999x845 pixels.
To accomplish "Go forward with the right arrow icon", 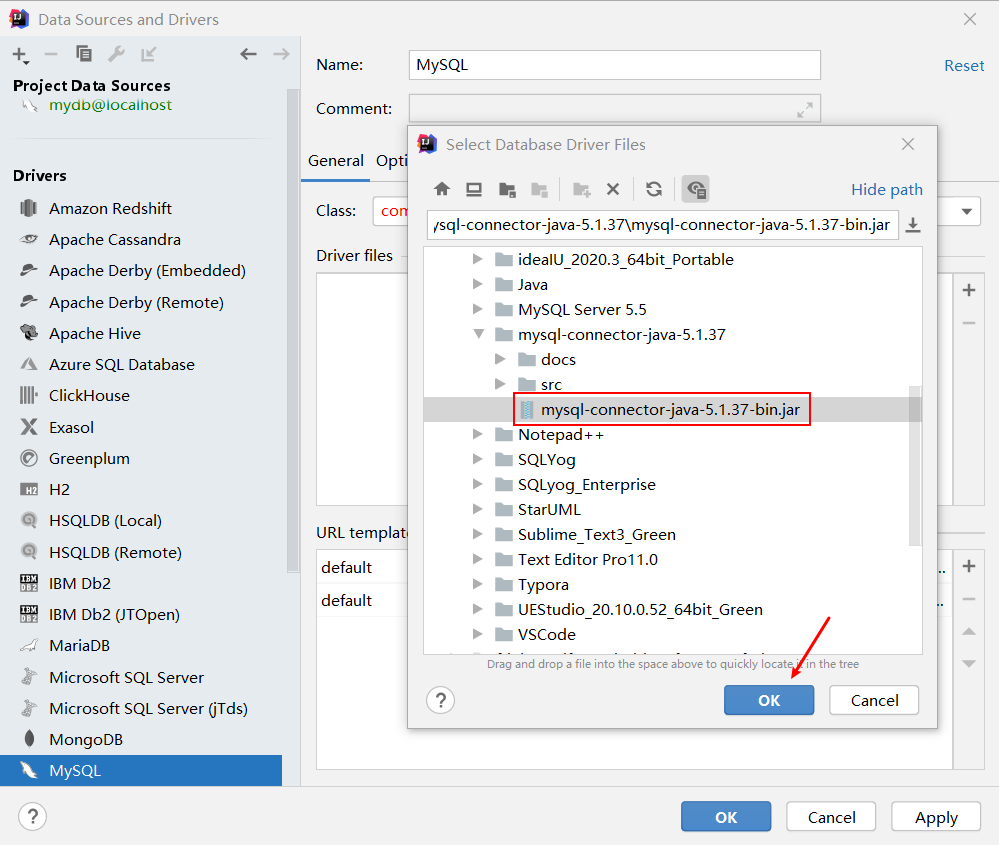I will click(x=281, y=54).
